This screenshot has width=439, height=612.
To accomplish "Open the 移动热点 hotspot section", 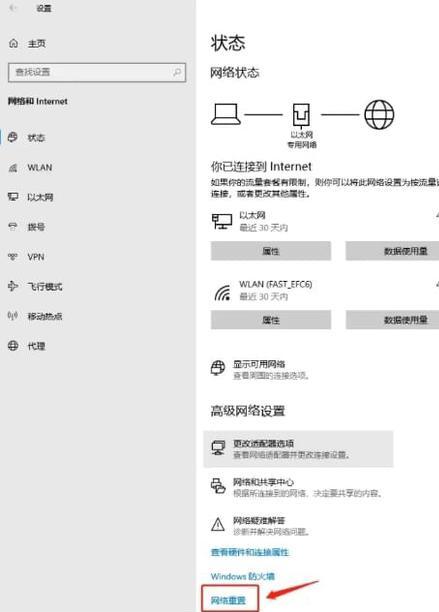I will pos(44,316).
